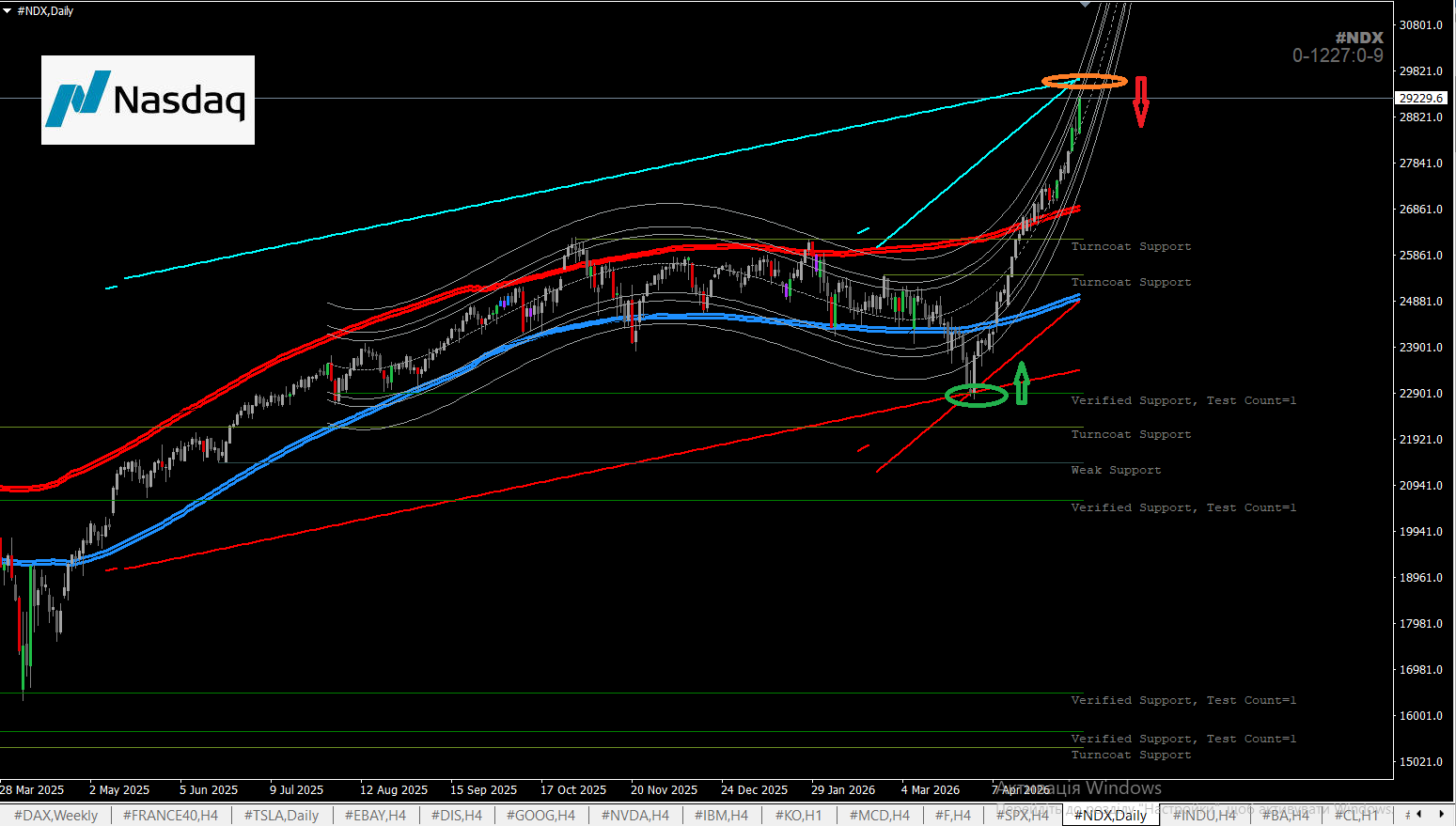Screen dimensions: 1456x826
Task: Switch to the #GOOG,H4 chart tab
Action: click(540, 815)
